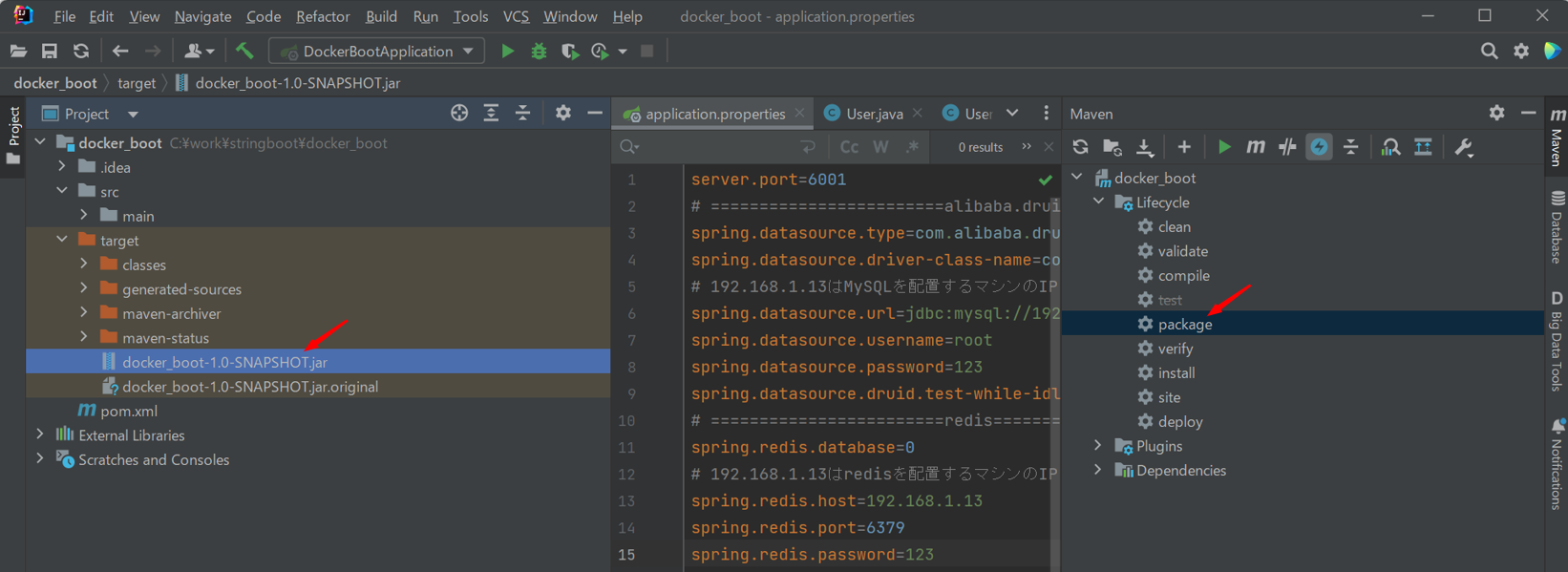Click the Expand All icon in Project panel
The height and width of the screenshot is (572, 1568).
491,113
